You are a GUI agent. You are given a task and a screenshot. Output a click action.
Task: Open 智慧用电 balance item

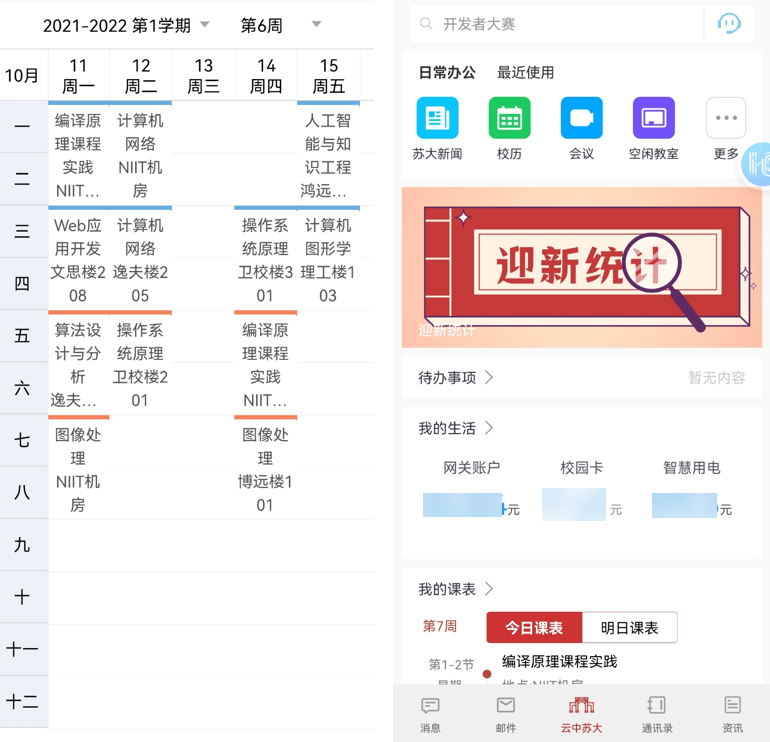[x=691, y=489]
